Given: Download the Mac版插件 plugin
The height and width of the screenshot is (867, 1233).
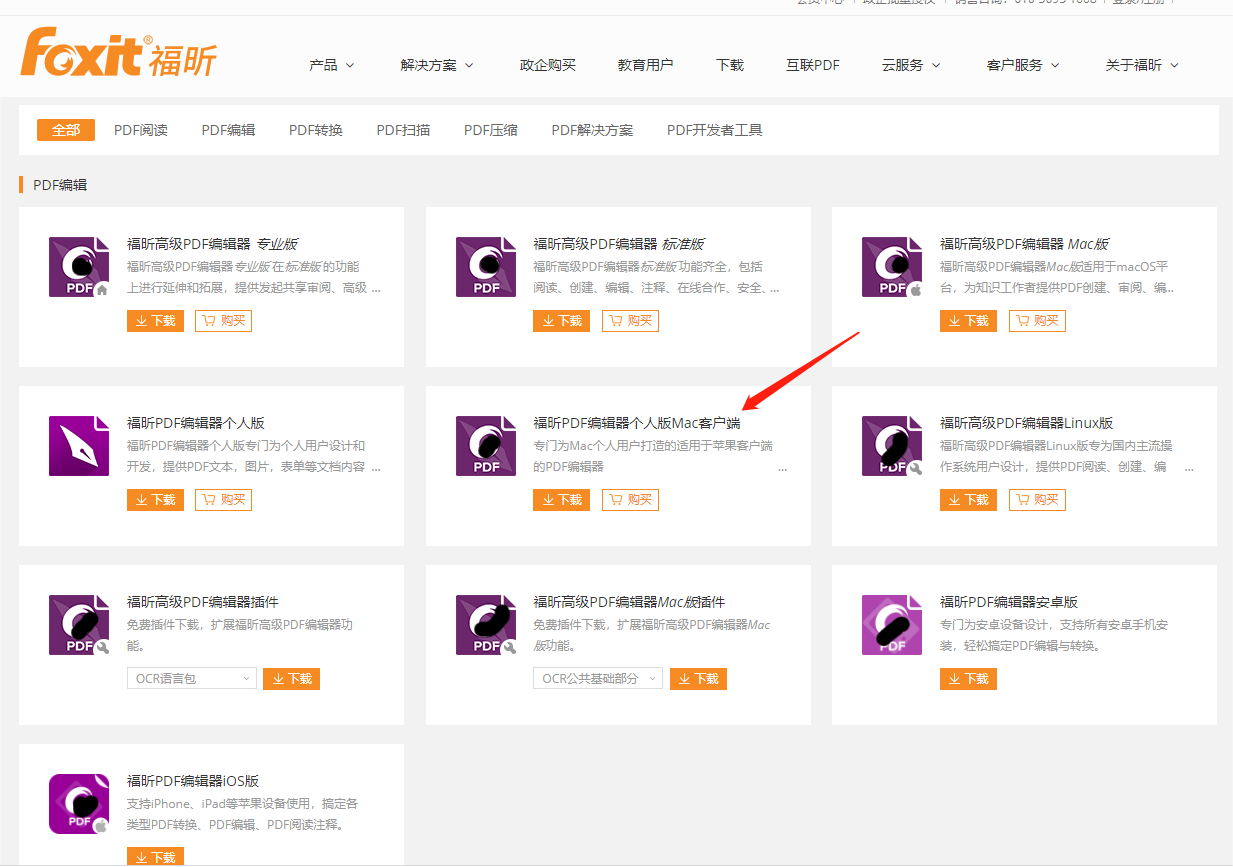Looking at the screenshot, I should 698,679.
